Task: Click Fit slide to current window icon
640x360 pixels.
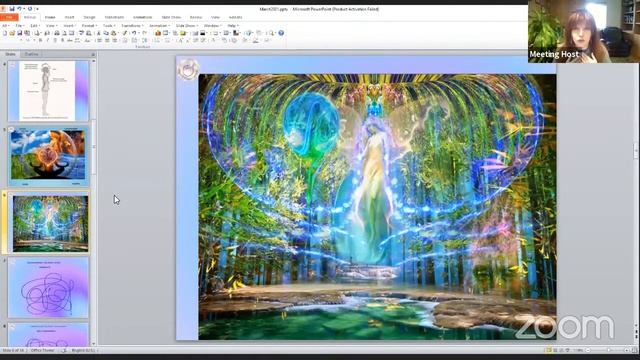Action: 634,350
